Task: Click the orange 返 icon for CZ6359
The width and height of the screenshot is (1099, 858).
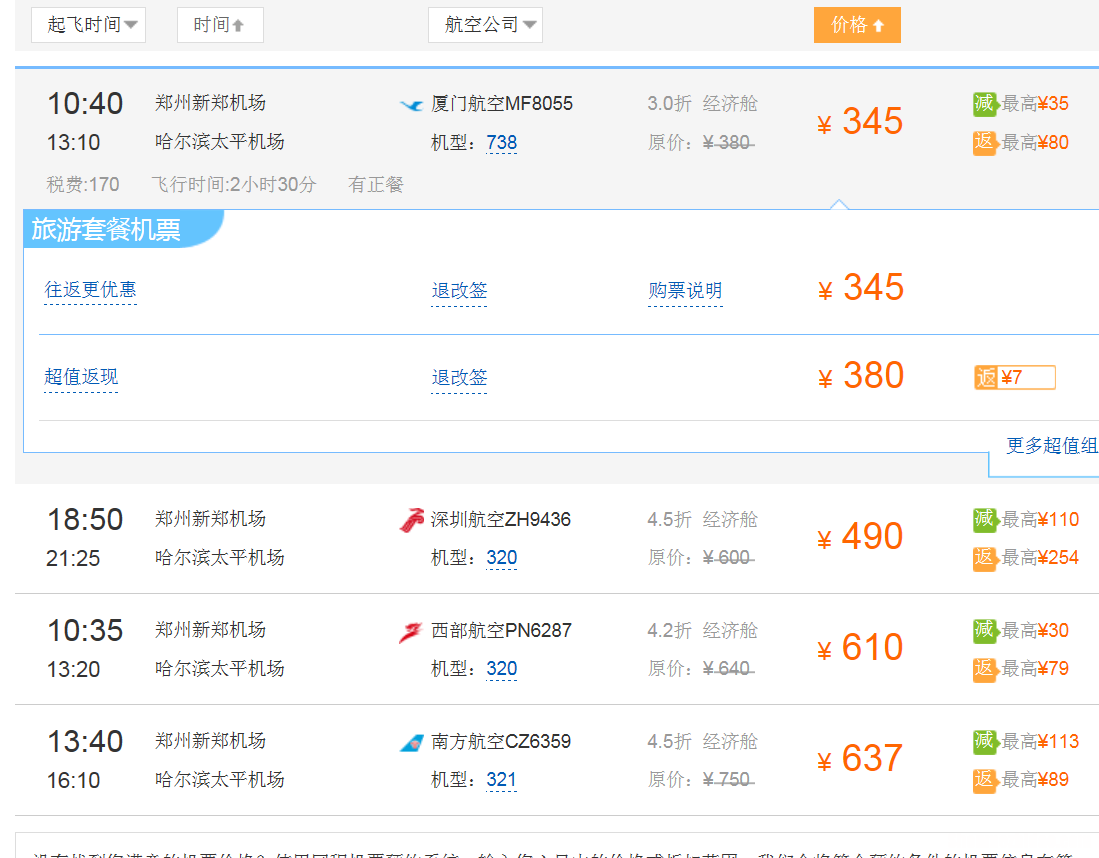Action: pos(985,779)
